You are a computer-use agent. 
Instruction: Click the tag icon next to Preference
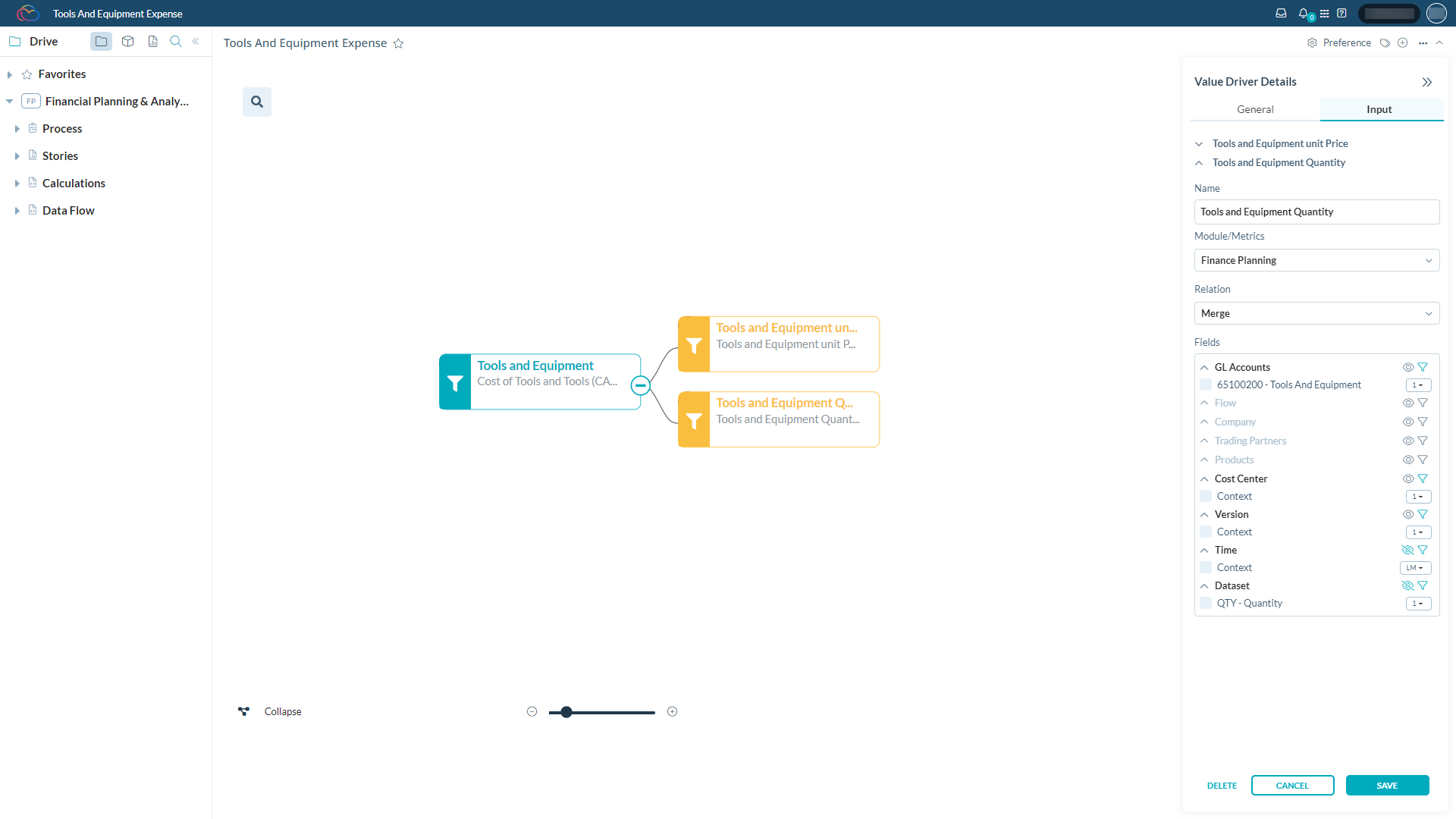[x=1385, y=42]
